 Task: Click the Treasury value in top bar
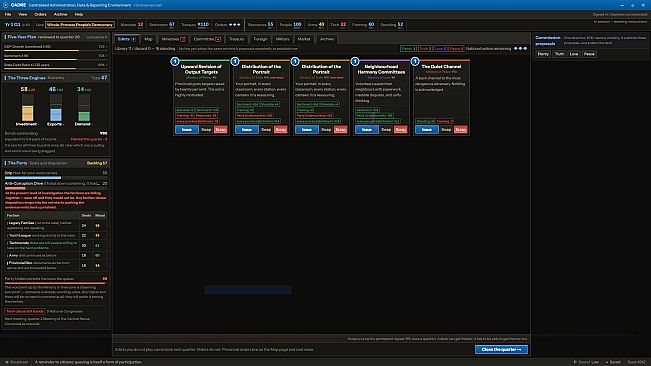click(203, 24)
